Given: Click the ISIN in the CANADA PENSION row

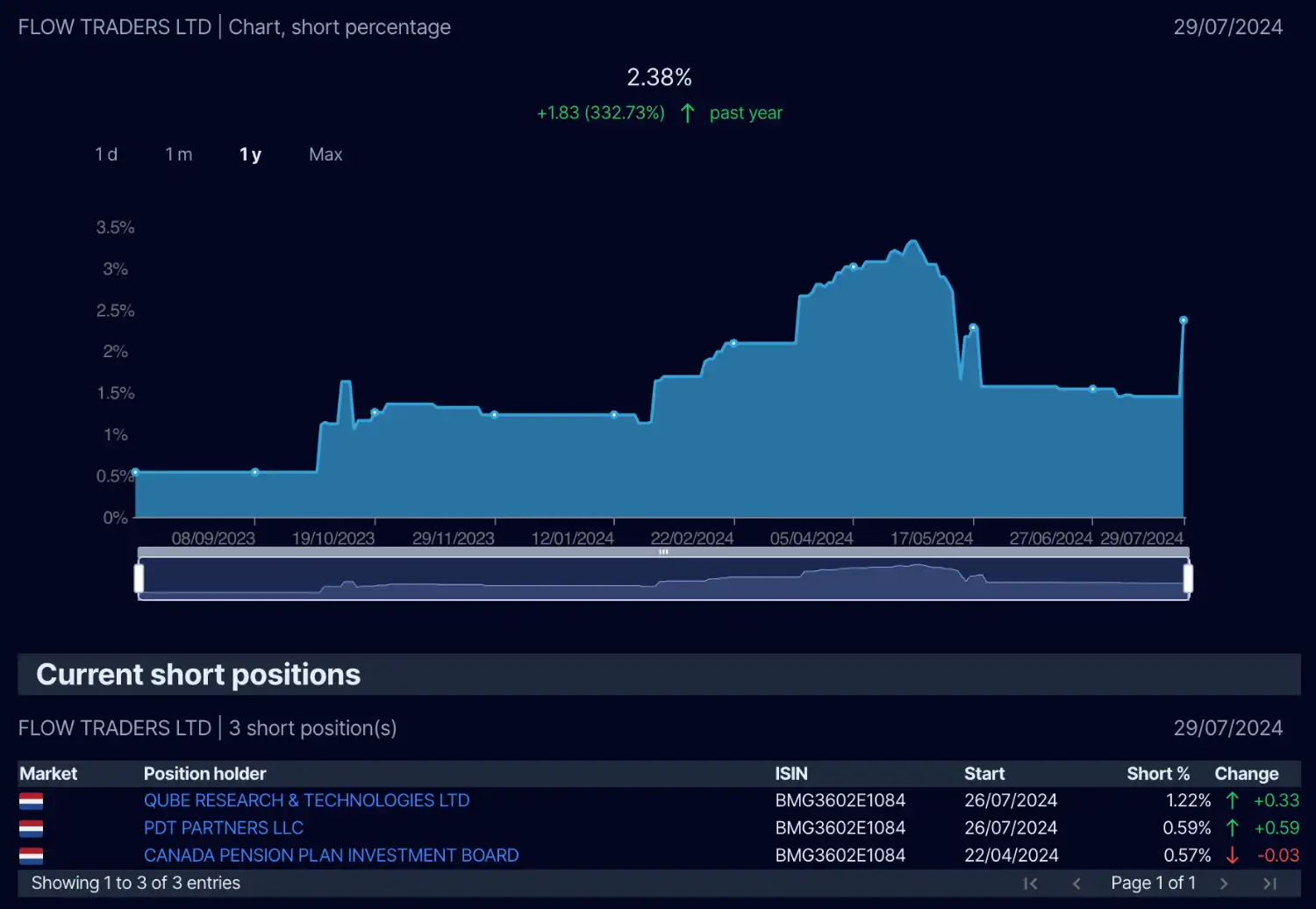Looking at the screenshot, I should [x=840, y=855].
